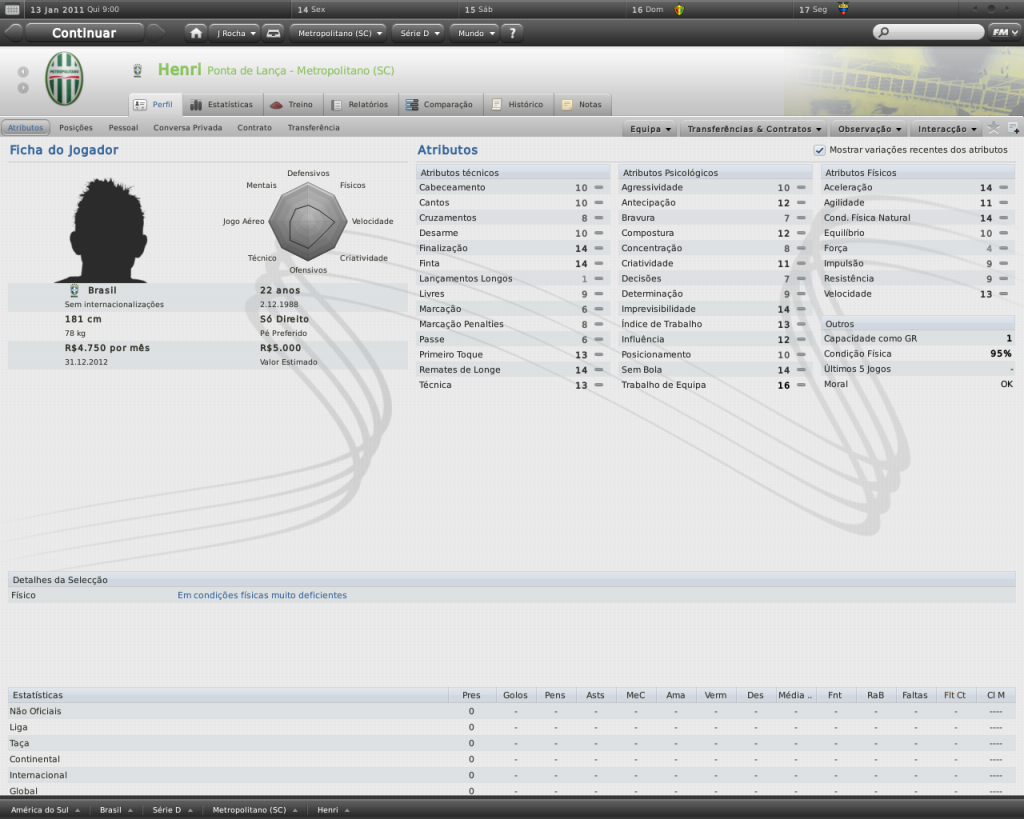Screen dimensions: 1024x819
Task: Click the back navigation arrow beside Continuar
Action: [14, 33]
